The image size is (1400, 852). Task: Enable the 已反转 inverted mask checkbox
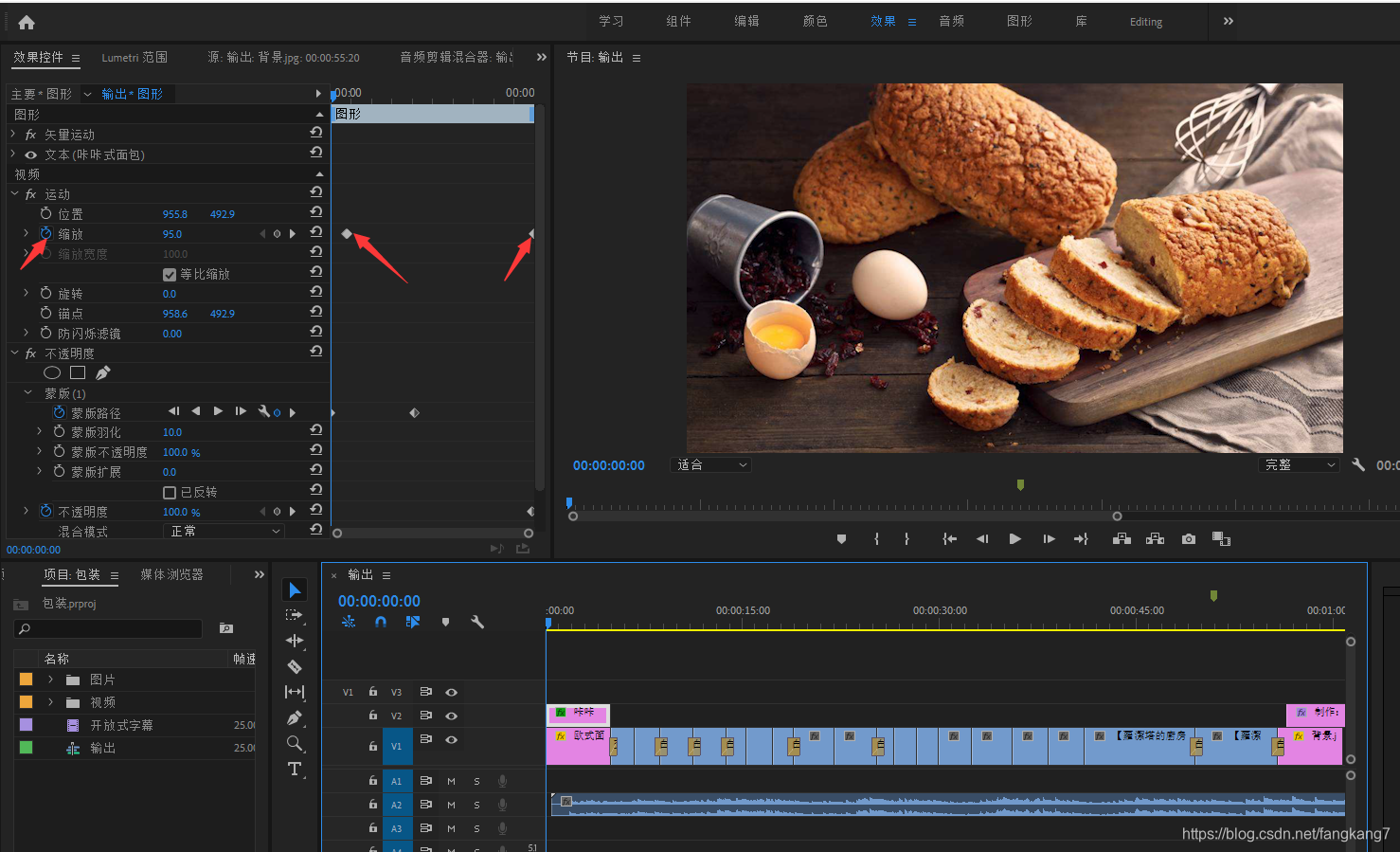pyautogui.click(x=170, y=493)
